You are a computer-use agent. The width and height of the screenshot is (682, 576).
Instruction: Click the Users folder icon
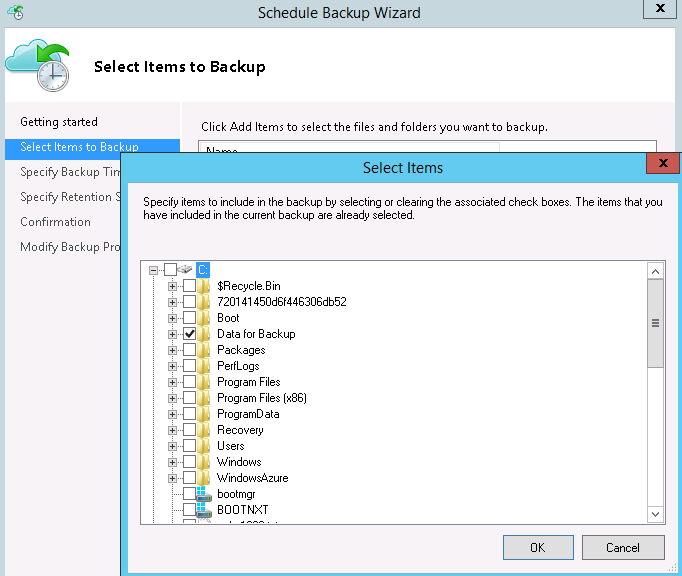(204, 446)
